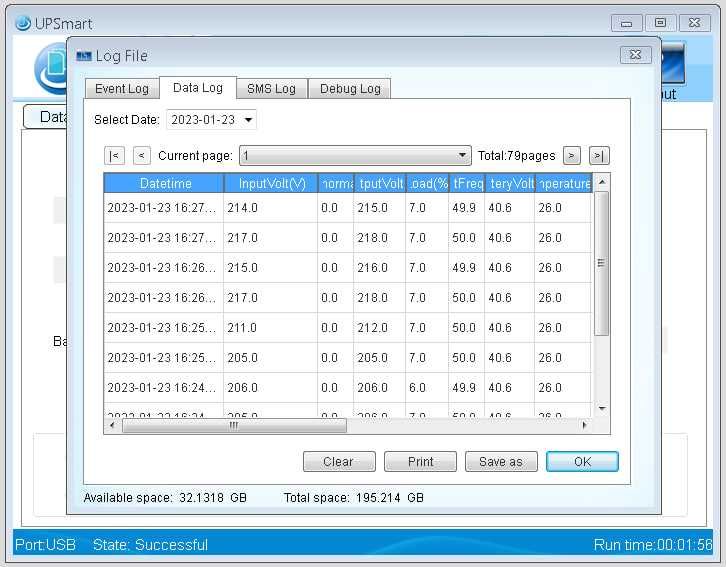726x567 pixels.
Task: Click the load percent column header
Action: click(x=427, y=183)
